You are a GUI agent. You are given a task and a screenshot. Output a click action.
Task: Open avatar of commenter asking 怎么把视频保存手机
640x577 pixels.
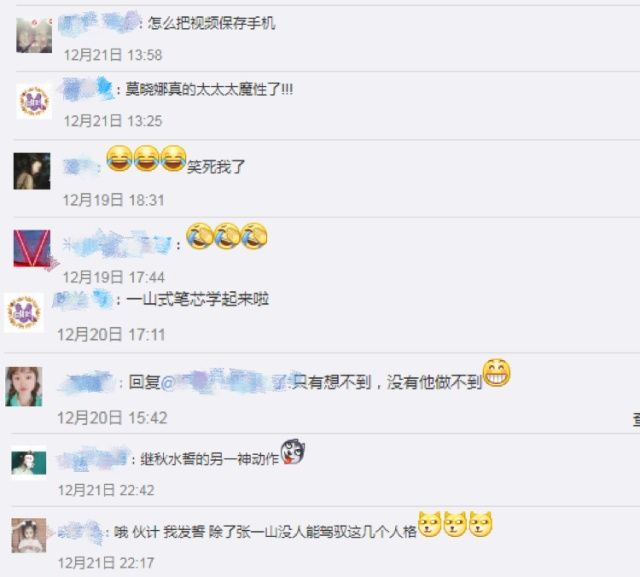click(34, 35)
